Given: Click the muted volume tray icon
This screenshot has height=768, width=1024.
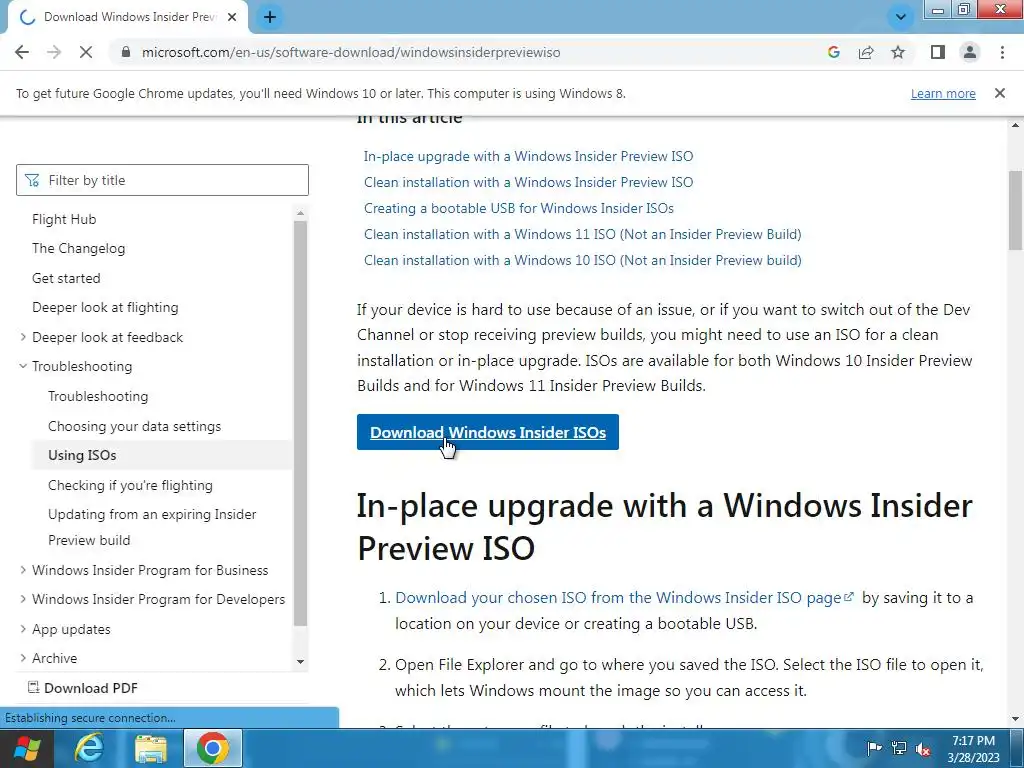Looking at the screenshot, I should tap(923, 749).
